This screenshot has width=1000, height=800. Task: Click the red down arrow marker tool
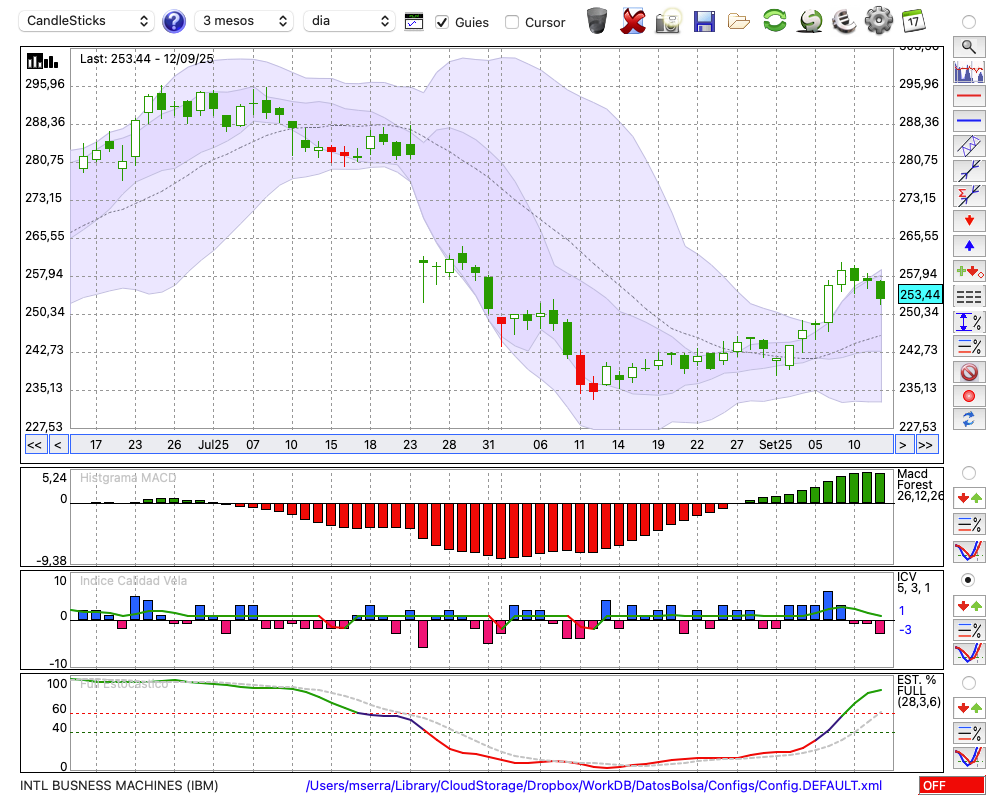pyautogui.click(x=969, y=221)
